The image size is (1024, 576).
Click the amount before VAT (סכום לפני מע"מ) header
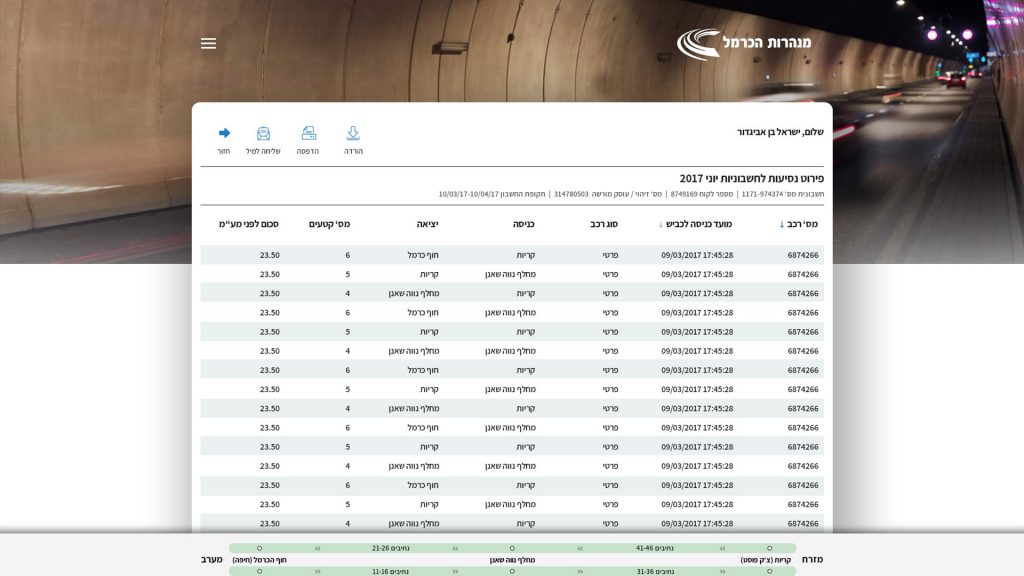(x=249, y=224)
